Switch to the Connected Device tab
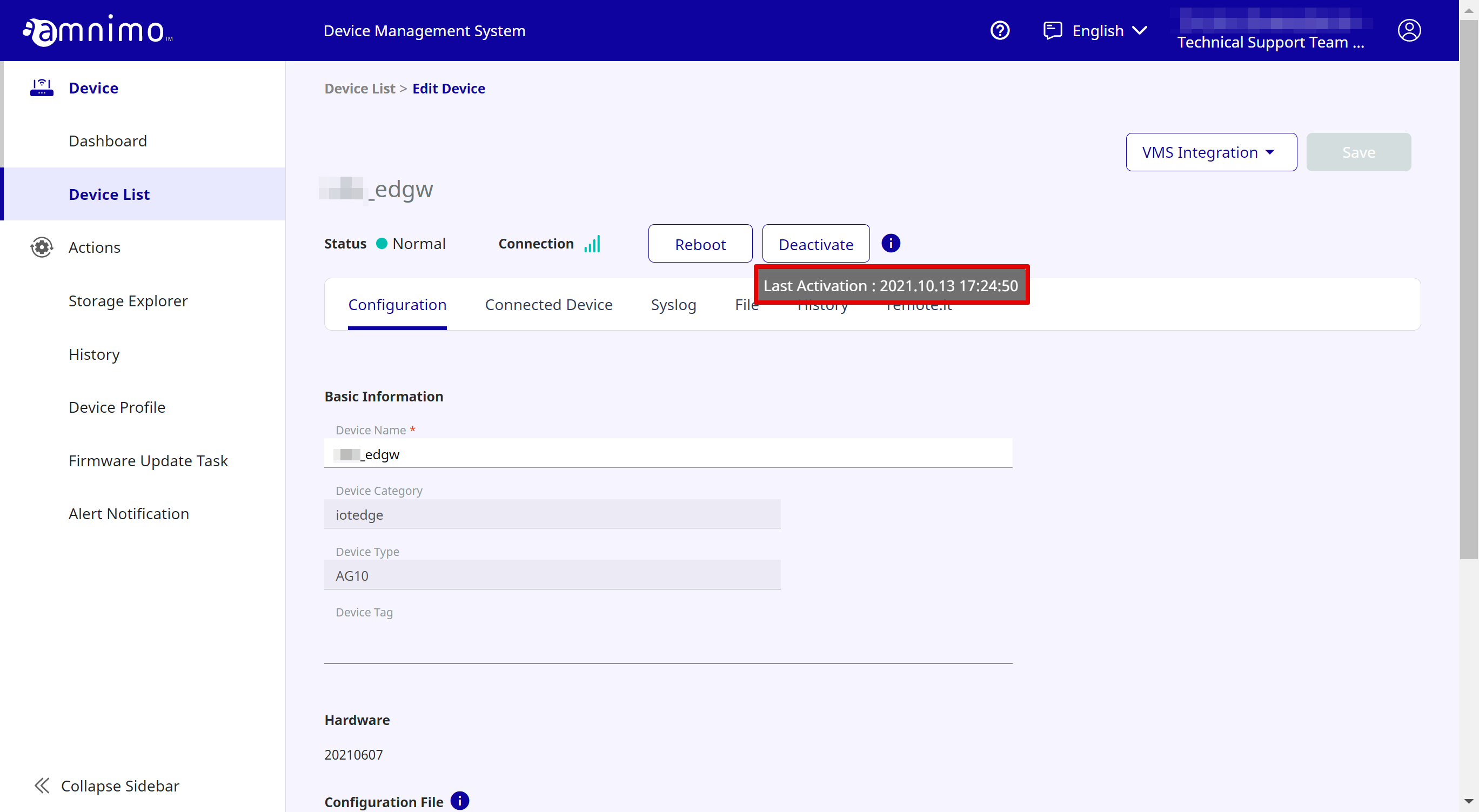 pos(548,305)
